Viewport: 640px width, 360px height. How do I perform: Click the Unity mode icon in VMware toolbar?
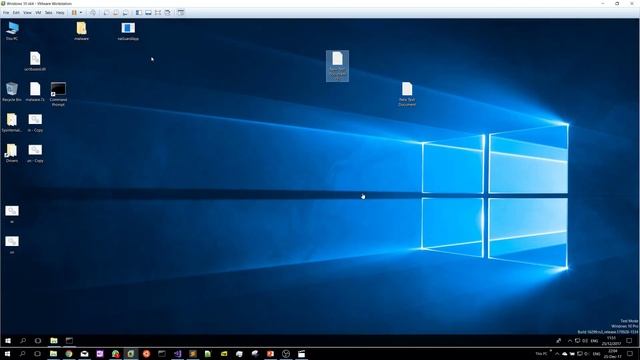pyautogui.click(x=168, y=13)
